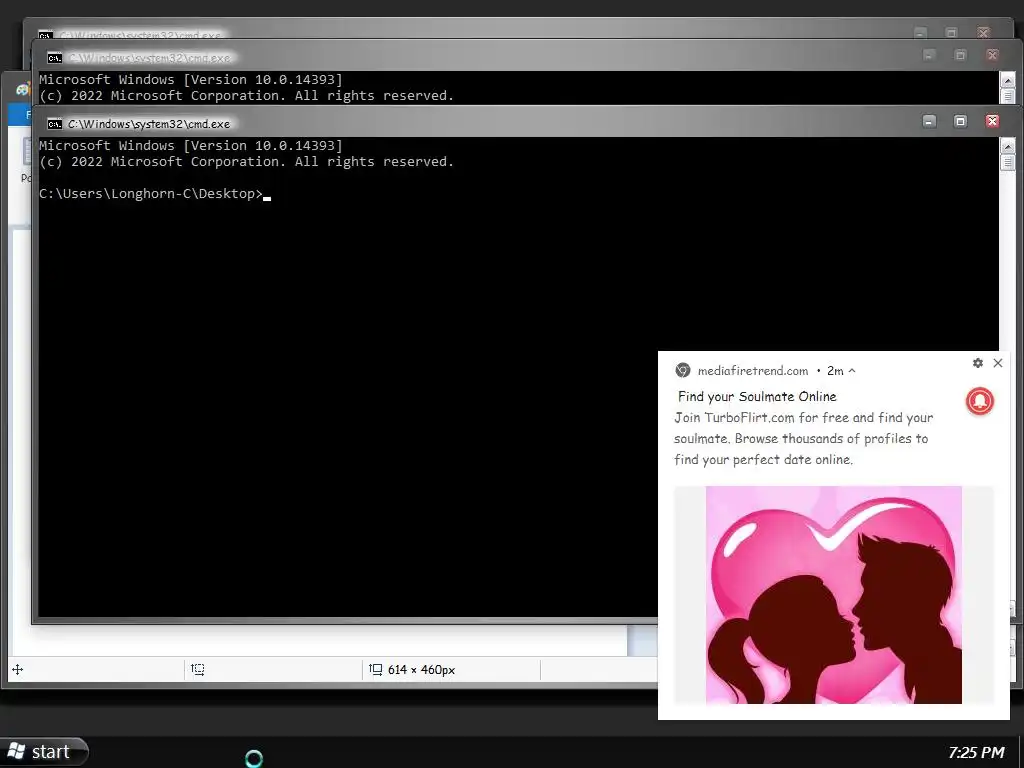
Task: Click the scrollbar thumb in the front Command Prompt
Action: [x=1007, y=163]
